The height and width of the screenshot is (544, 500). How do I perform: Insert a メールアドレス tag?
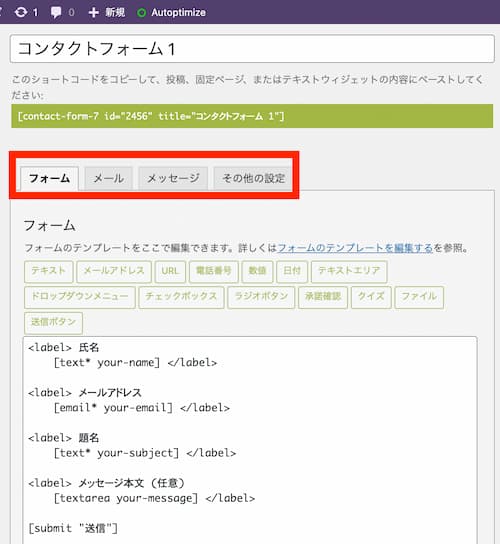(x=114, y=271)
